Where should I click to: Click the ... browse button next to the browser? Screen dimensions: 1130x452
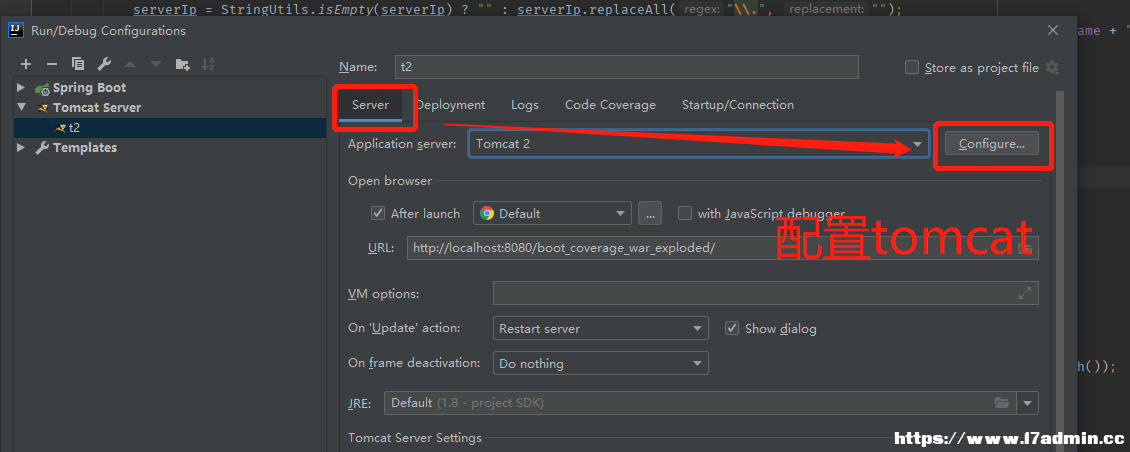[649, 213]
